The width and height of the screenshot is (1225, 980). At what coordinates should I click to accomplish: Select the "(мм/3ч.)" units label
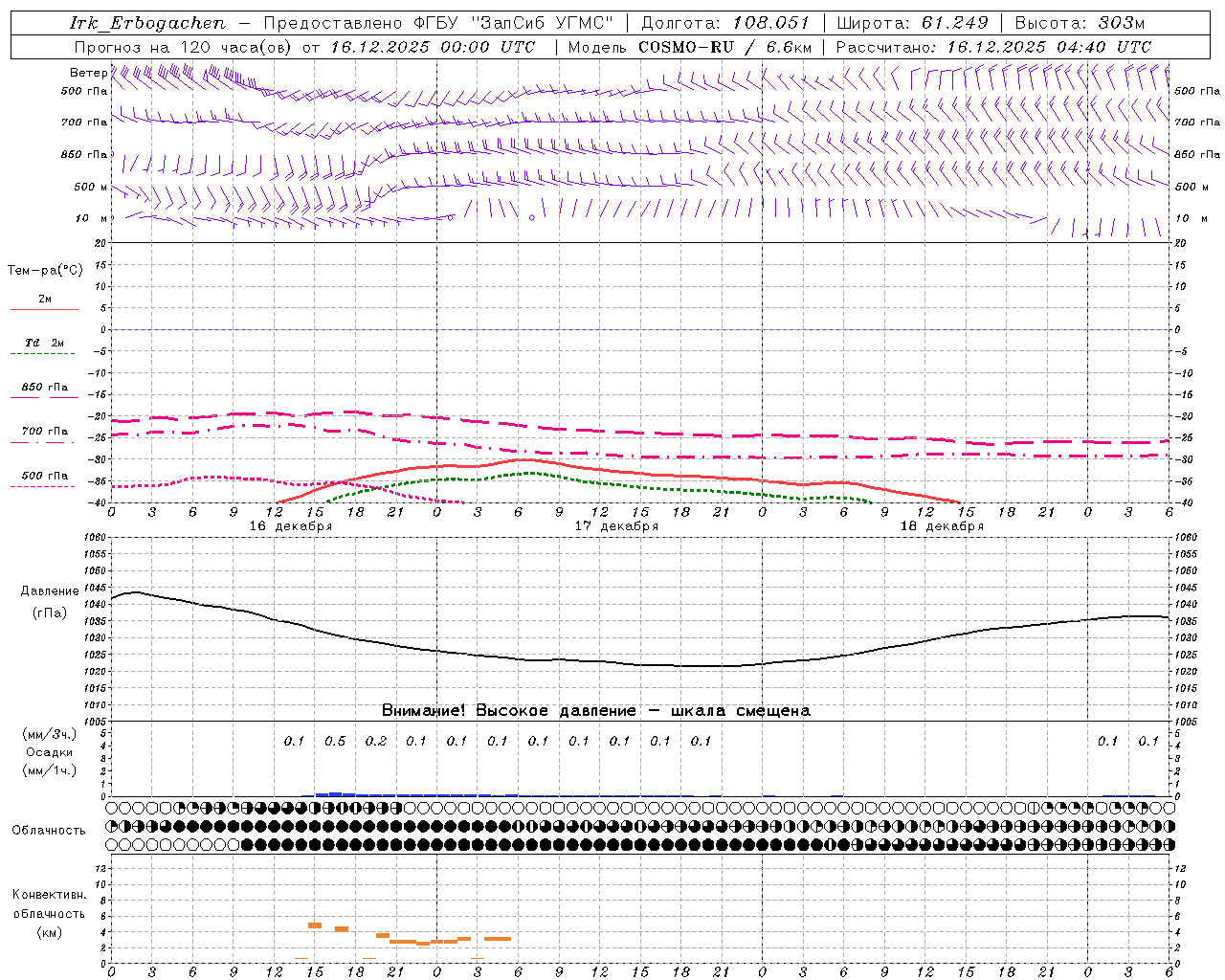pos(50,734)
